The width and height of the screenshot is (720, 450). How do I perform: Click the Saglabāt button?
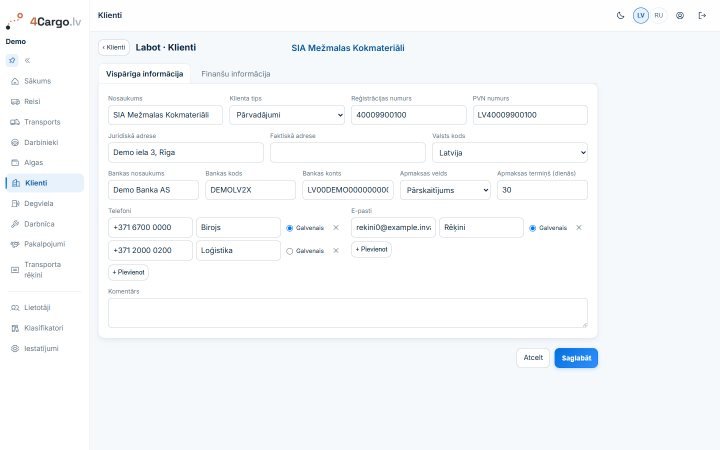[576, 358]
